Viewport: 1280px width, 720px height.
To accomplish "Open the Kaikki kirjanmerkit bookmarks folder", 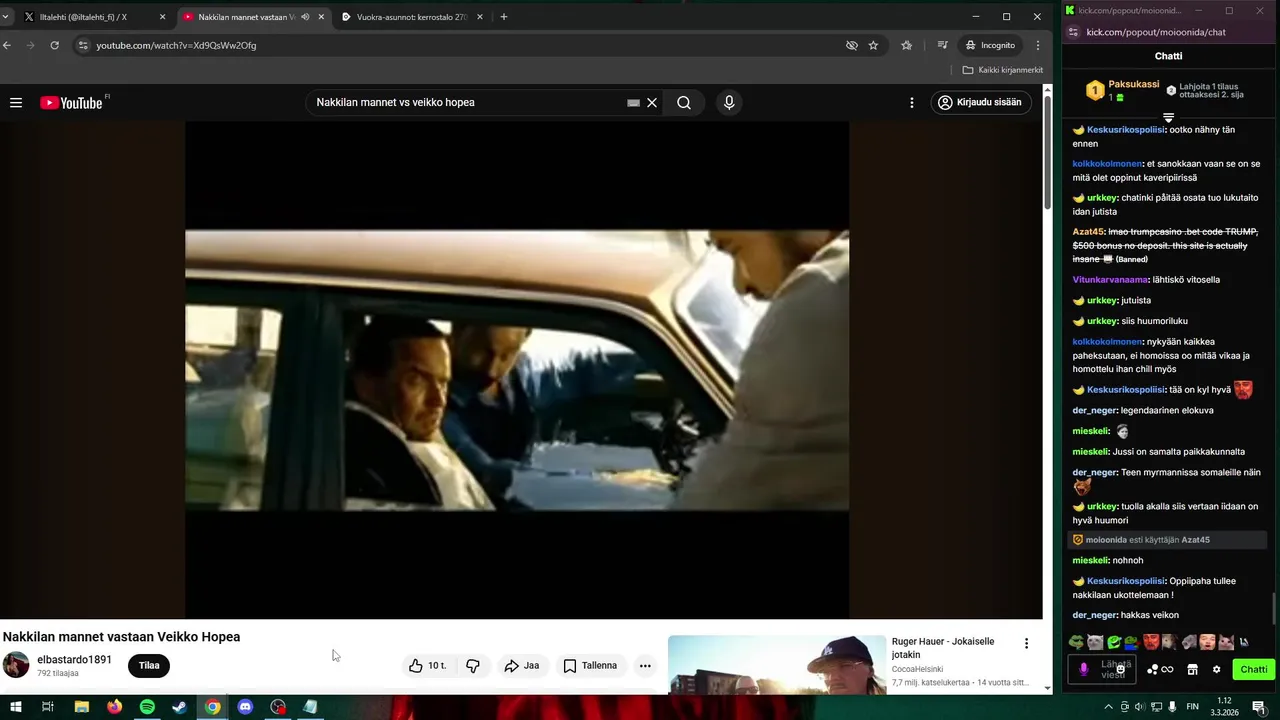I will point(1002,70).
